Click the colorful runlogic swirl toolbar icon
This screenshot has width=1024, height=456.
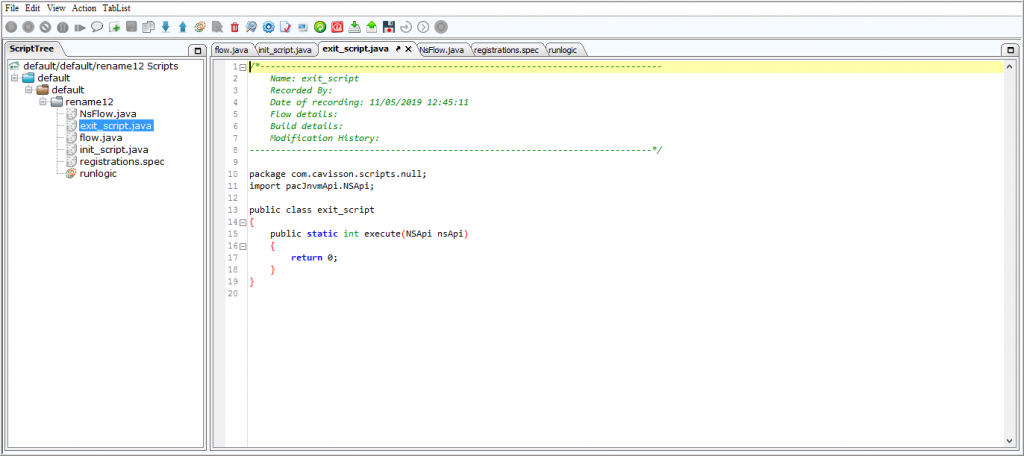click(x=200, y=27)
